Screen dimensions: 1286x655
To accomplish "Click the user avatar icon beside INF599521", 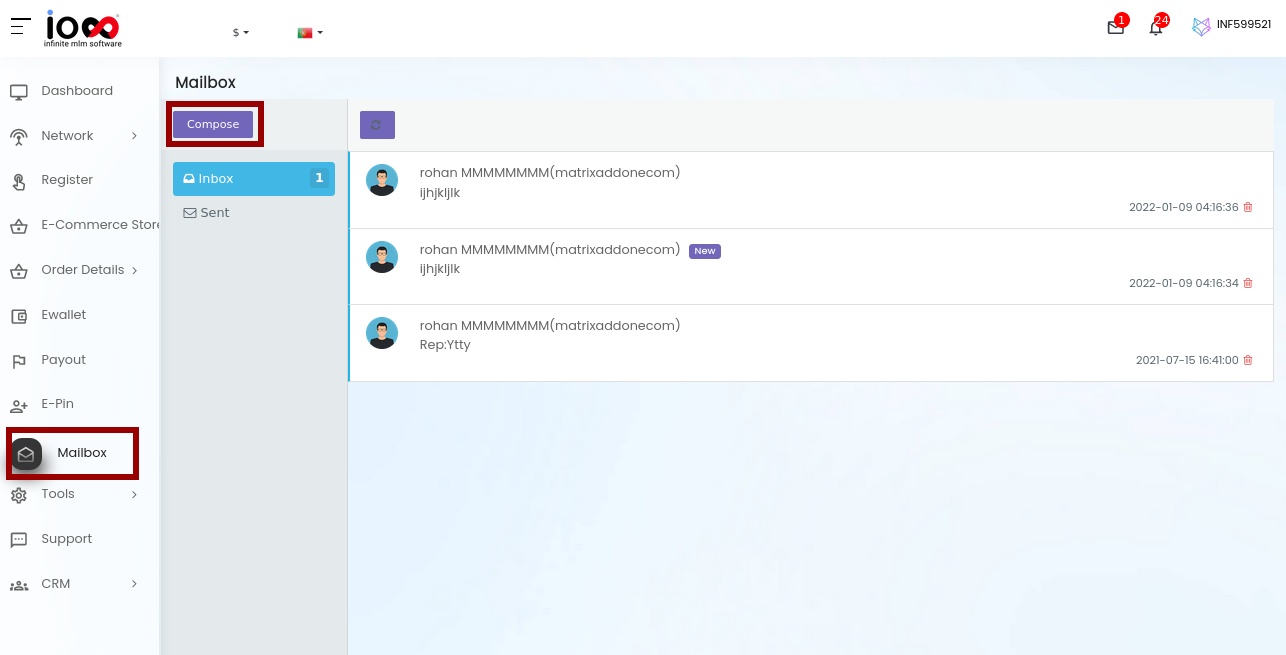I will click(x=1201, y=27).
